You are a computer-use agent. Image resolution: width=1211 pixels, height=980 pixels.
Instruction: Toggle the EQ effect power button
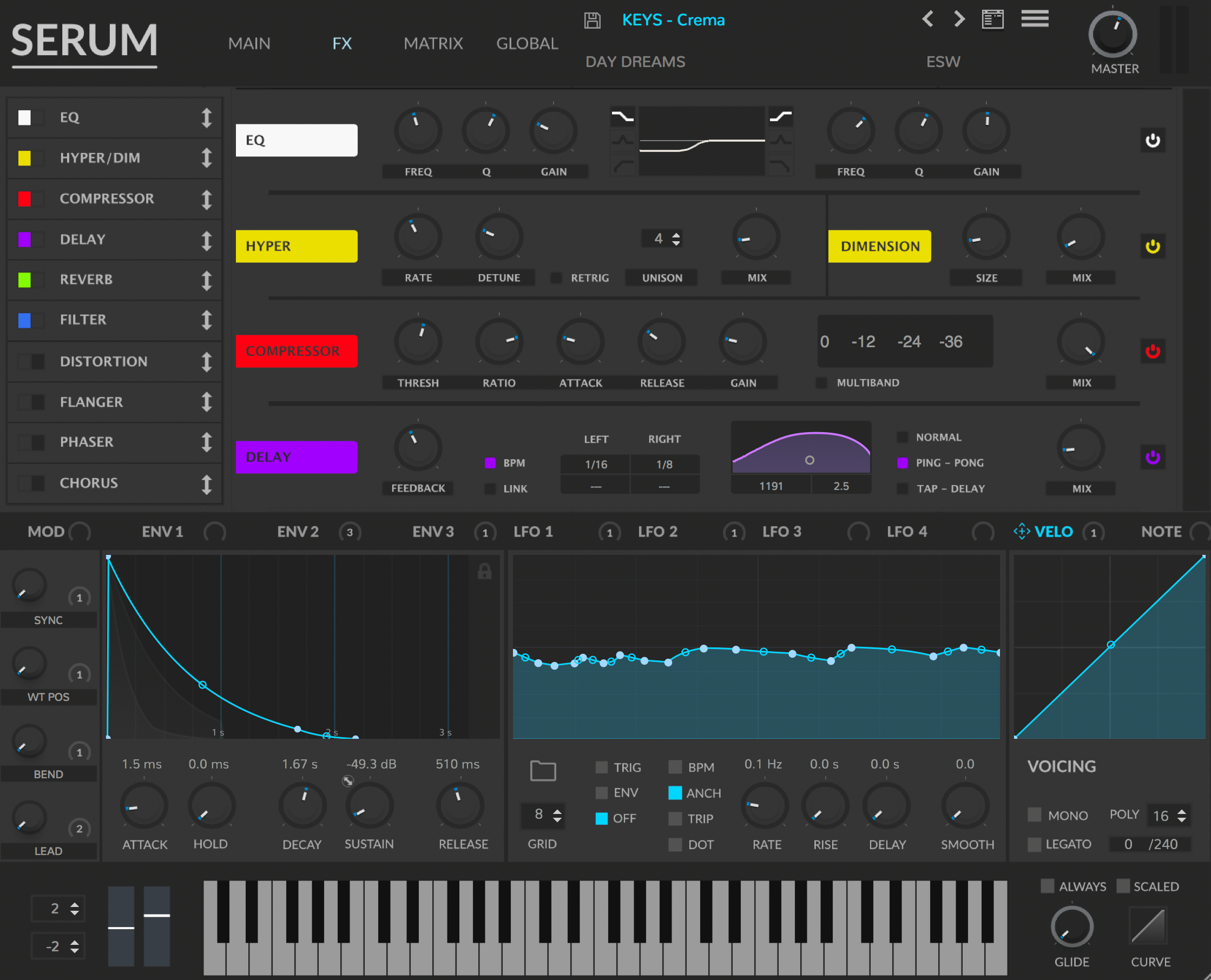(x=1152, y=140)
